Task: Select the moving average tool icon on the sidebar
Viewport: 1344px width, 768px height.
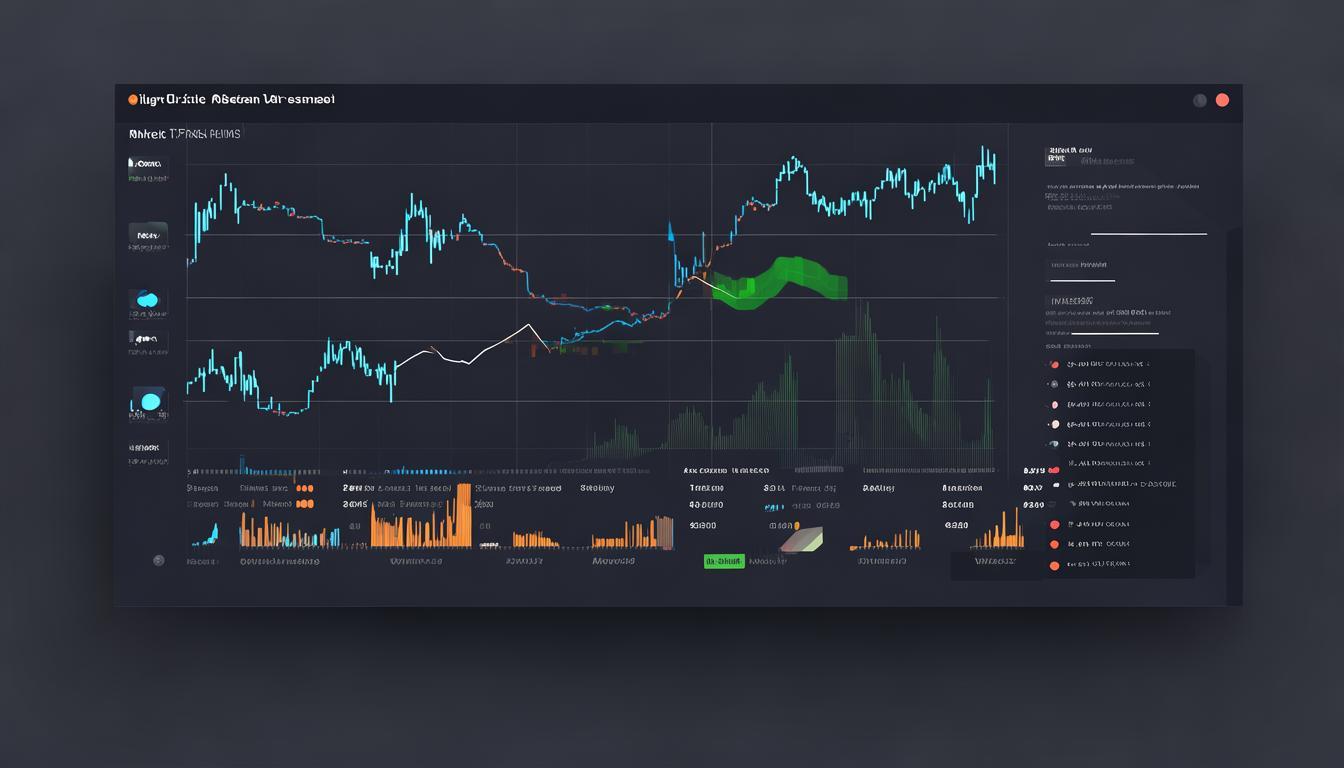Action: 147,340
